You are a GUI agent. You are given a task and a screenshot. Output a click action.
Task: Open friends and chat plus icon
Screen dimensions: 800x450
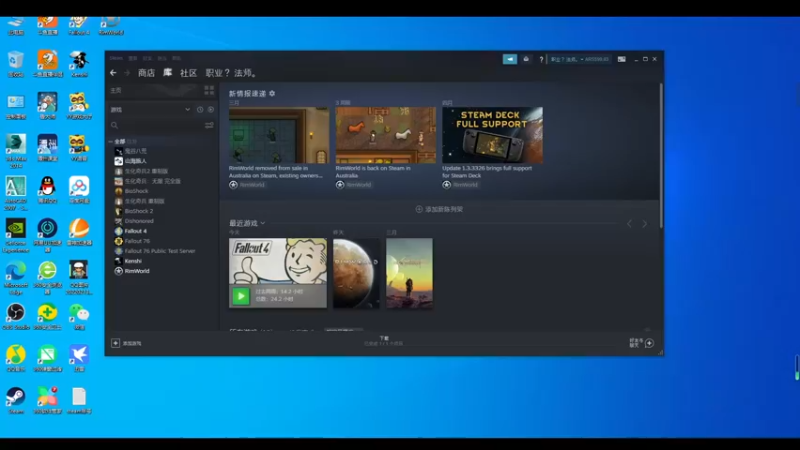tap(649, 343)
